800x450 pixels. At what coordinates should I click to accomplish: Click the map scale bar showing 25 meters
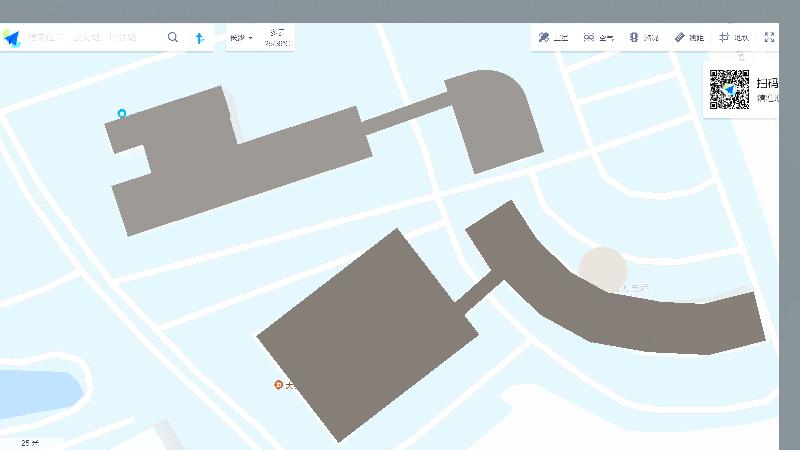[30, 442]
